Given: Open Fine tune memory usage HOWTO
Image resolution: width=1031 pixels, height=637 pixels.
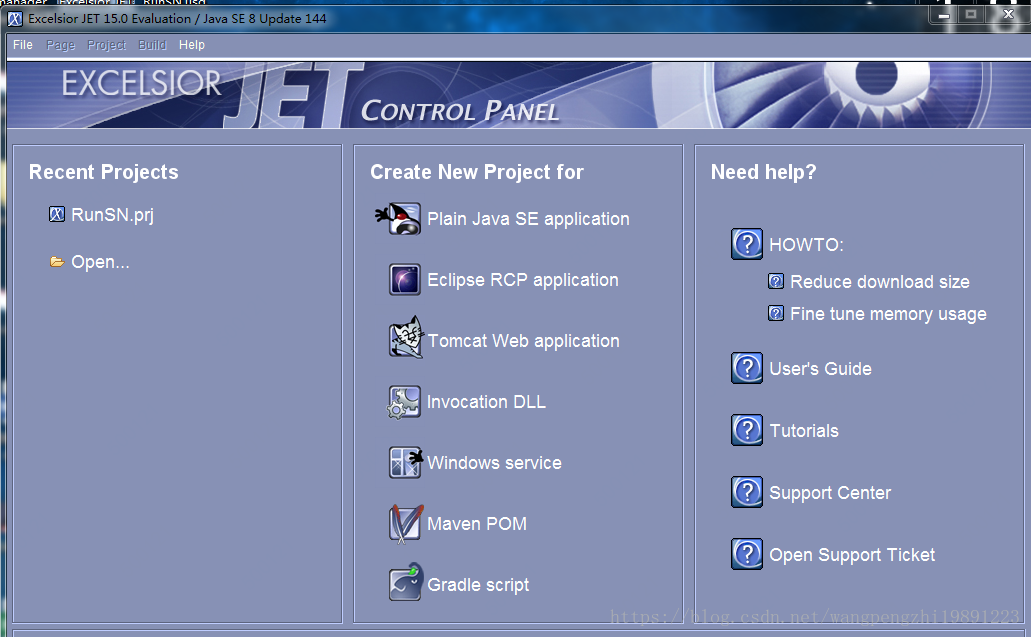Looking at the screenshot, I should pyautogui.click(x=888, y=314).
